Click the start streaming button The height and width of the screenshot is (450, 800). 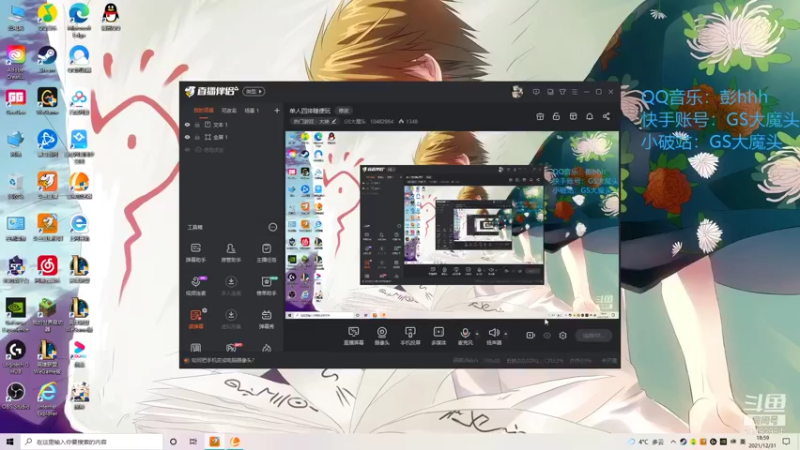593,335
